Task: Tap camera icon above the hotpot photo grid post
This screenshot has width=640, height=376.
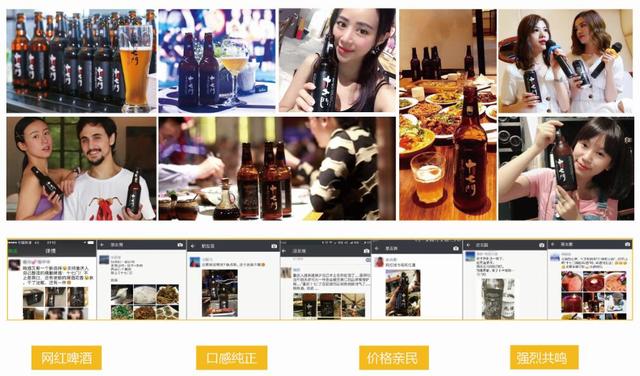Action: [627, 244]
